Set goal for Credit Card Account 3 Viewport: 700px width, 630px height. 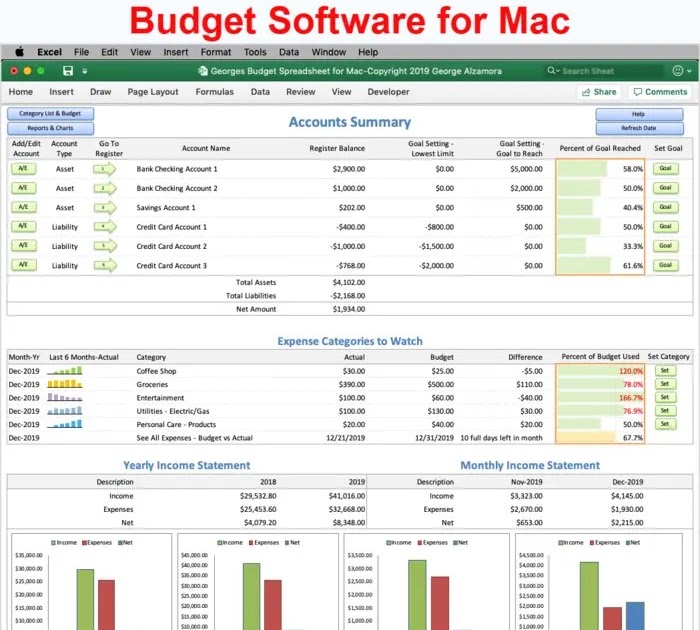click(666, 265)
